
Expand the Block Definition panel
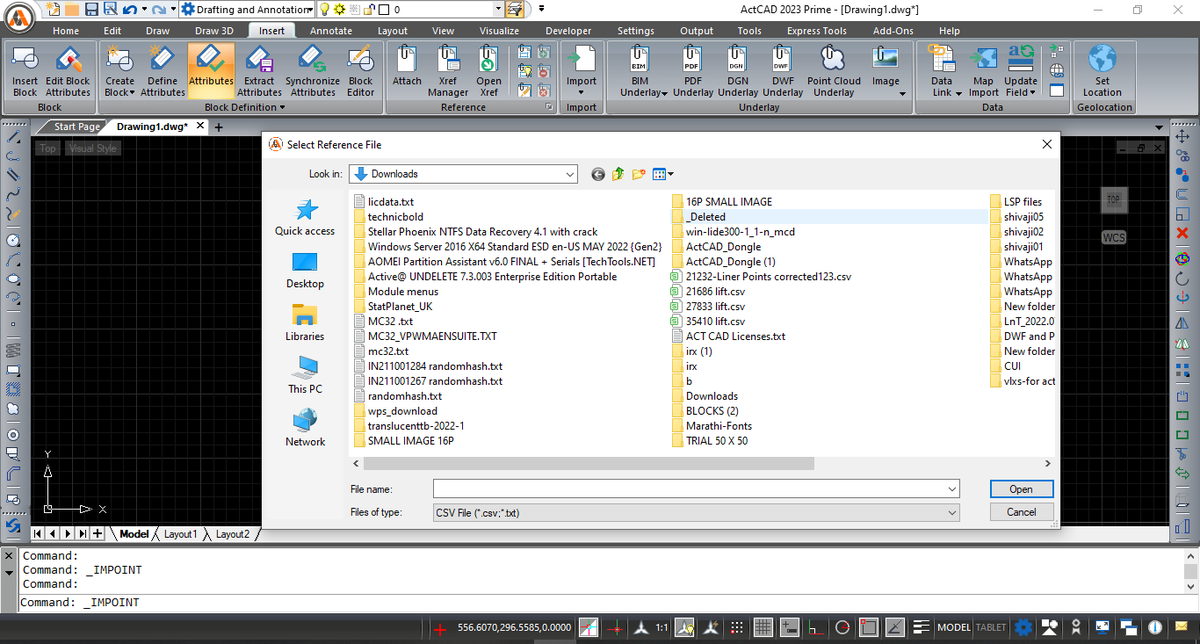pos(244,107)
